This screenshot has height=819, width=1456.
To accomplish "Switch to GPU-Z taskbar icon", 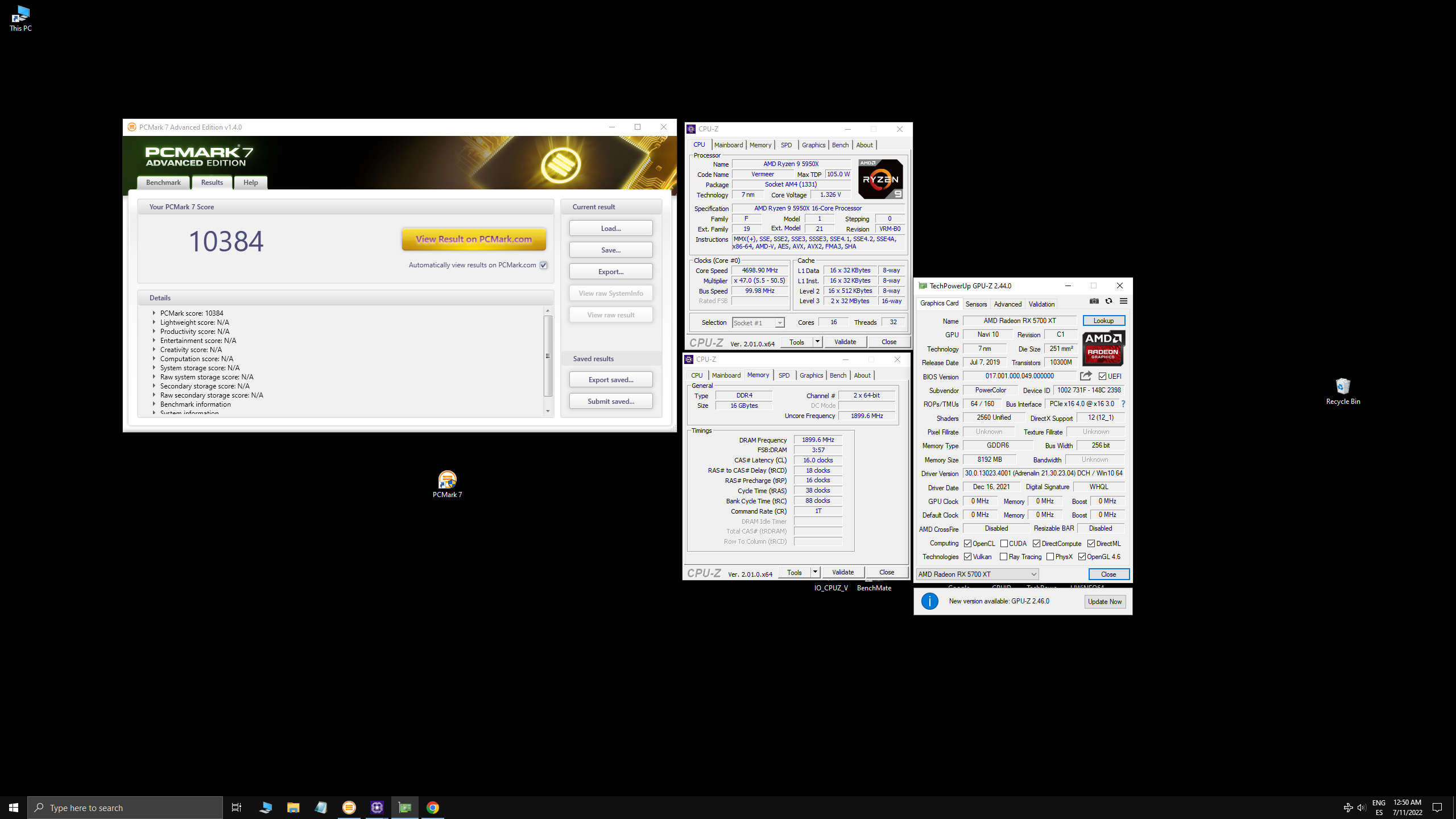I will pyautogui.click(x=404, y=808).
